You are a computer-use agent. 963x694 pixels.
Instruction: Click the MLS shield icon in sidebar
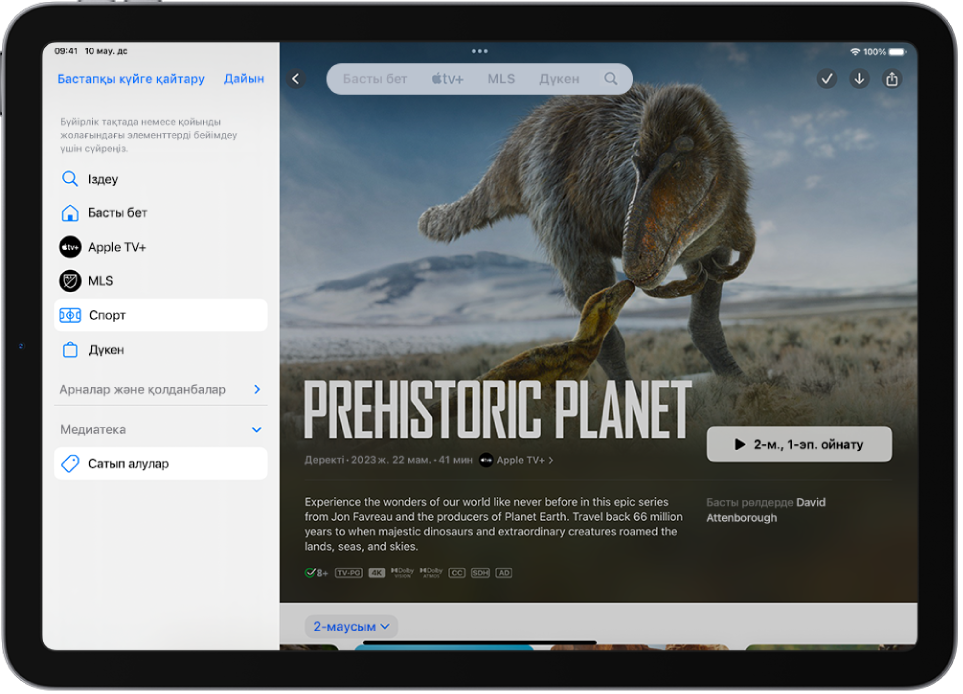(x=70, y=281)
